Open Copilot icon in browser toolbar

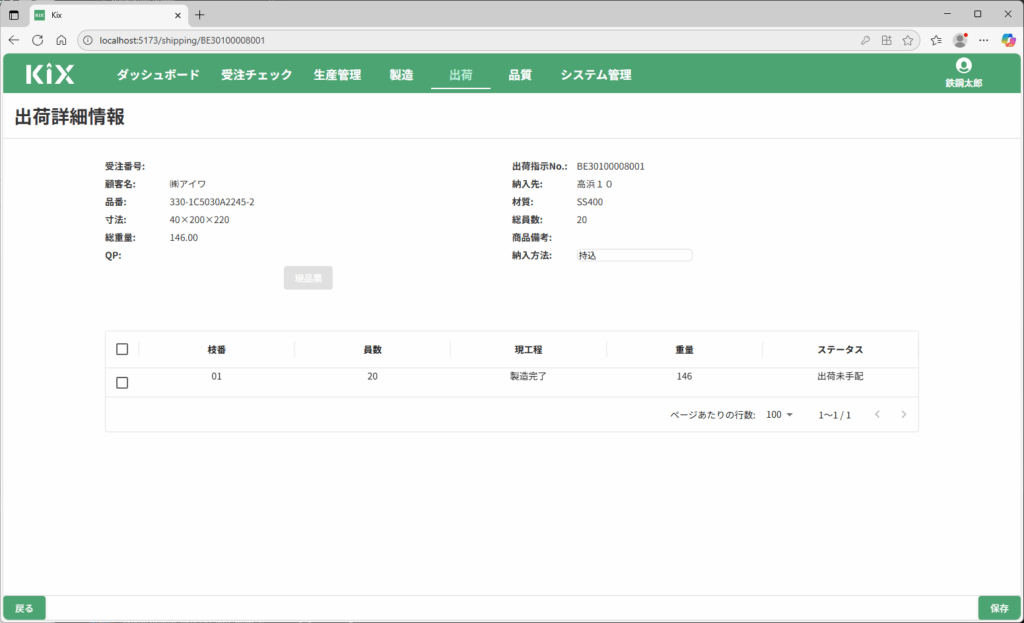(x=1008, y=40)
